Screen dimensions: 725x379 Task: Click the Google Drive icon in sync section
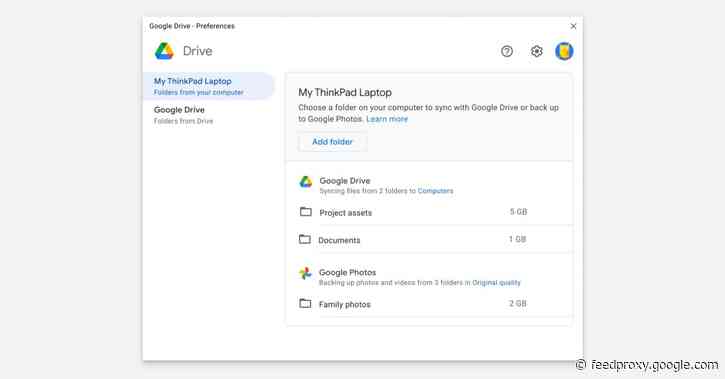306,182
